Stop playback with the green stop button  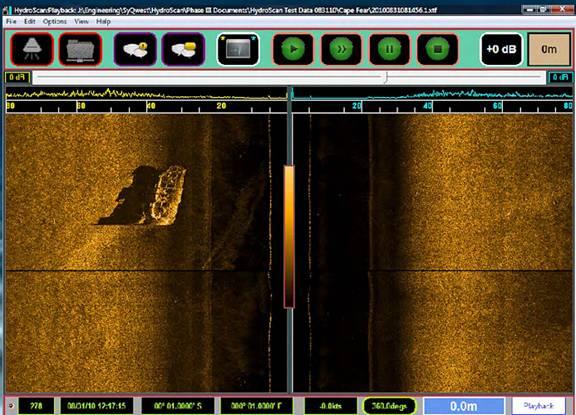tap(438, 49)
